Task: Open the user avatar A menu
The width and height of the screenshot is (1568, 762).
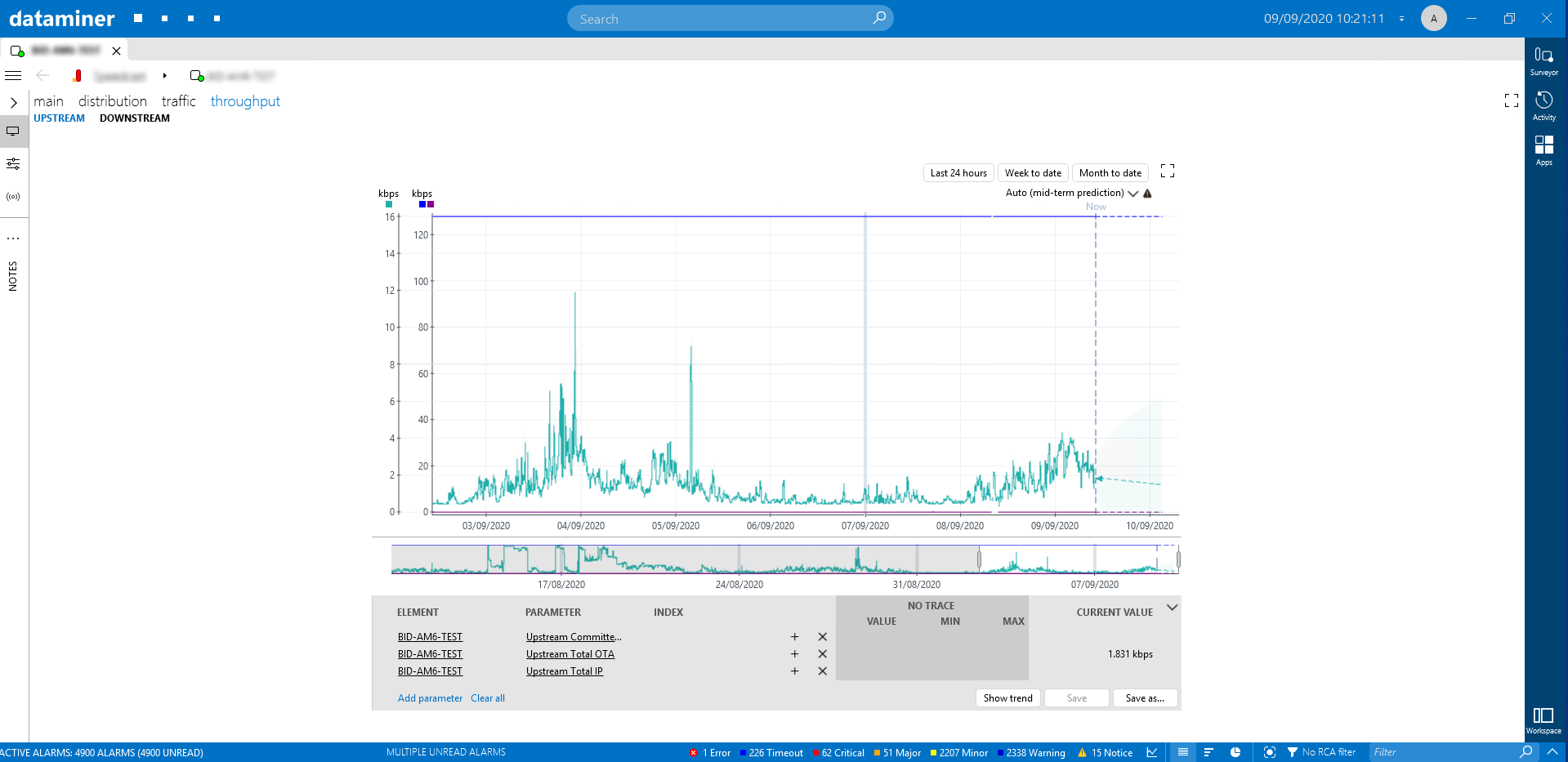Action: (x=1433, y=18)
